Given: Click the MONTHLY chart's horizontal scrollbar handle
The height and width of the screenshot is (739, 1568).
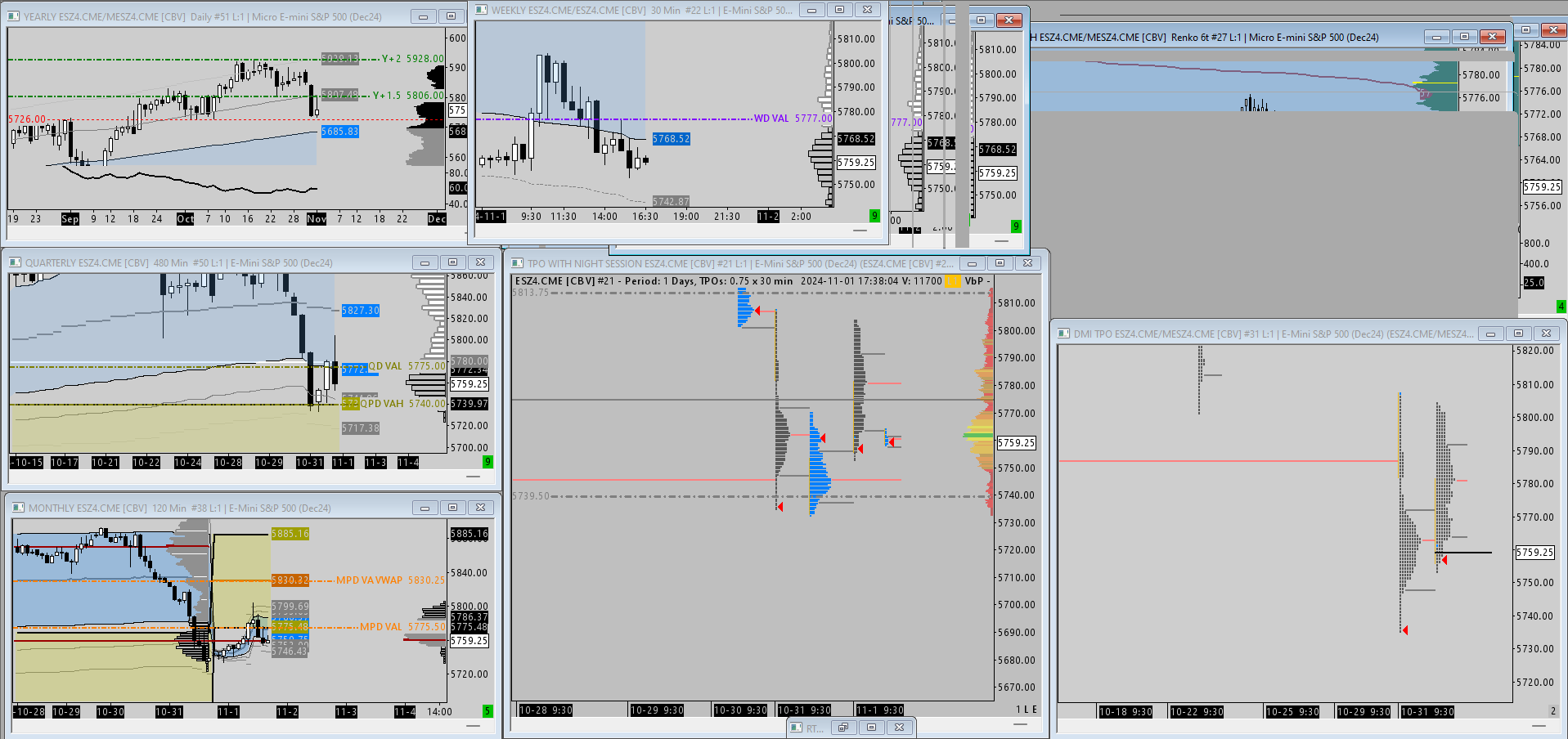Looking at the screenshot, I should tap(474, 725).
